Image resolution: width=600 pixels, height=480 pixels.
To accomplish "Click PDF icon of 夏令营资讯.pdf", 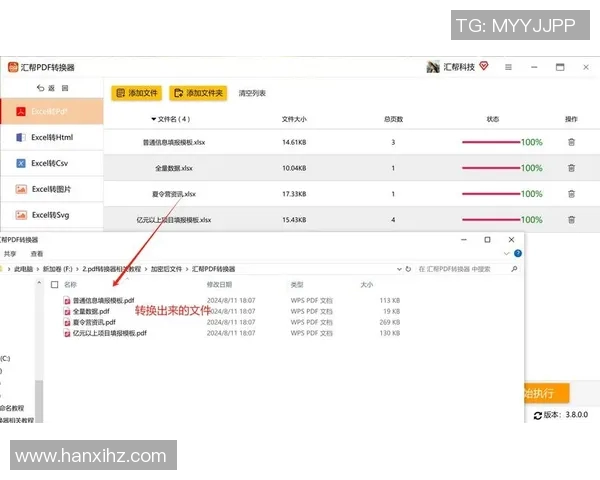I will click(x=67, y=322).
